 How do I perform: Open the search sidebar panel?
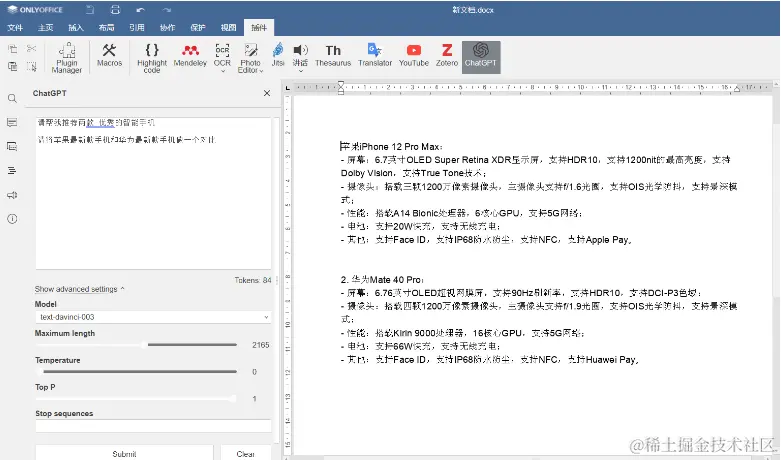pyautogui.click(x=12, y=98)
